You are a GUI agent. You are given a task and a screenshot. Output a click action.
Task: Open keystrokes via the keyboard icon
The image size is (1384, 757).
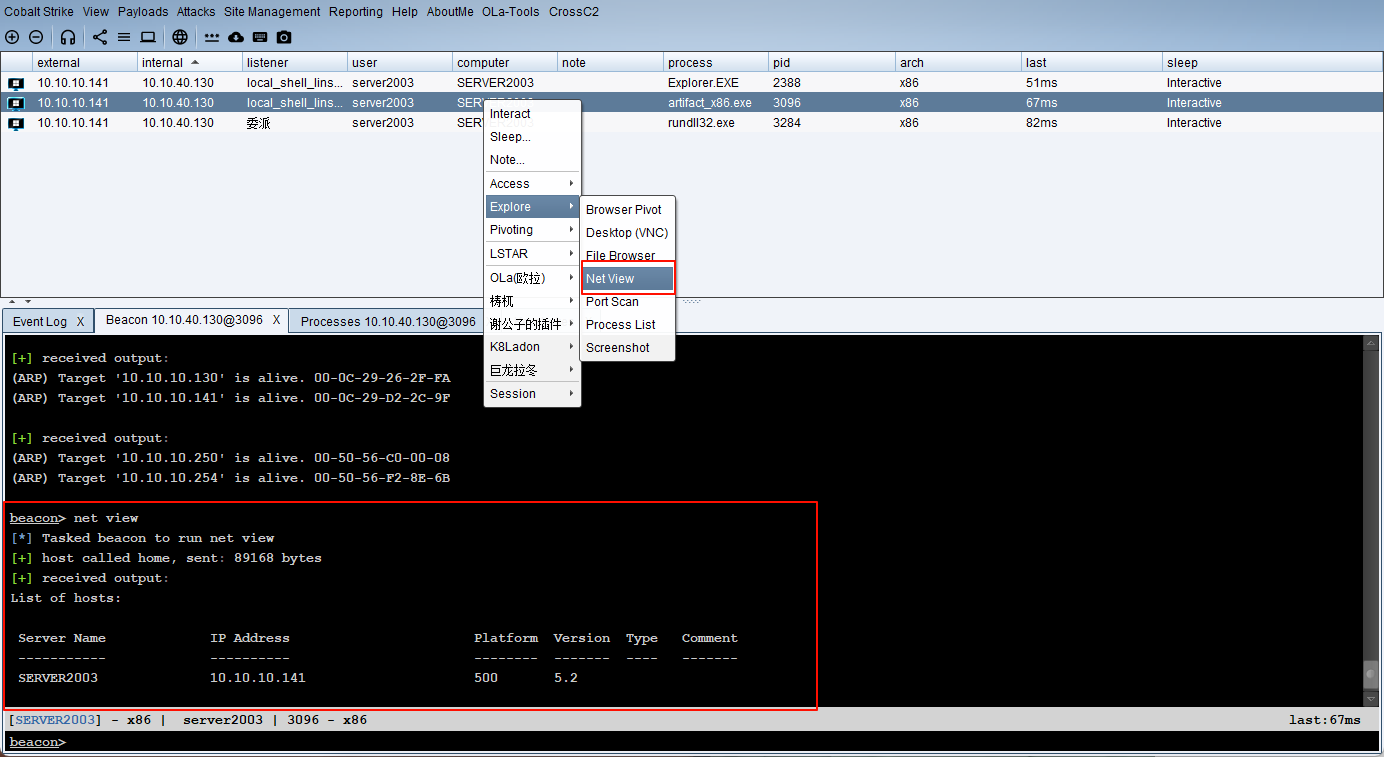(260, 37)
